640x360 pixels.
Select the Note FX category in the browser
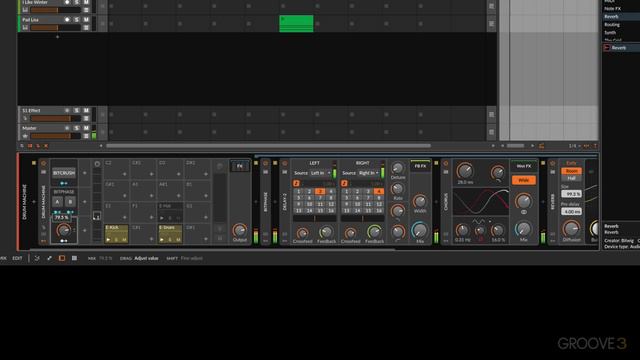(x=612, y=9)
